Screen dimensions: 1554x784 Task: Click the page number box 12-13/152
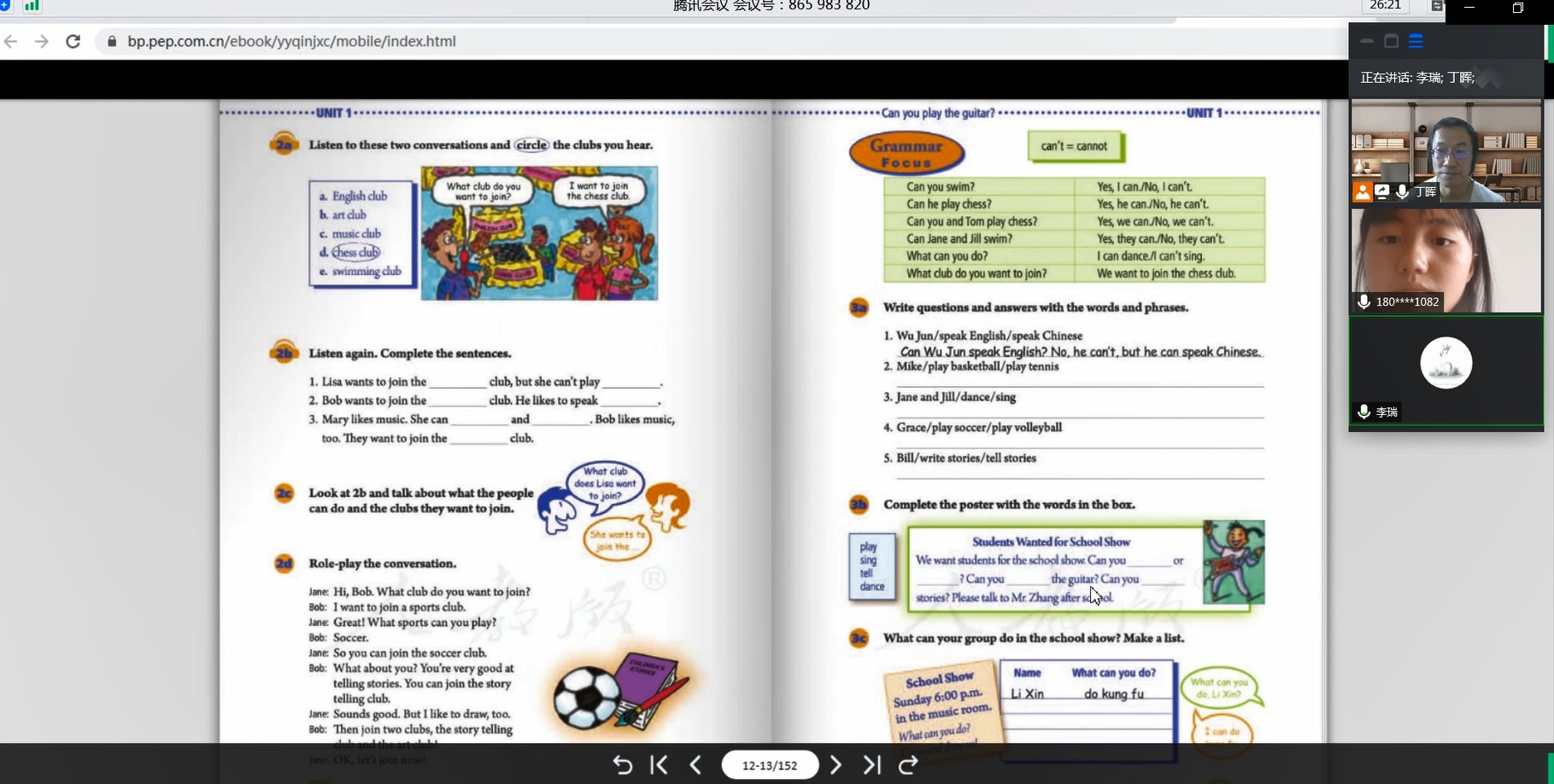(x=769, y=765)
